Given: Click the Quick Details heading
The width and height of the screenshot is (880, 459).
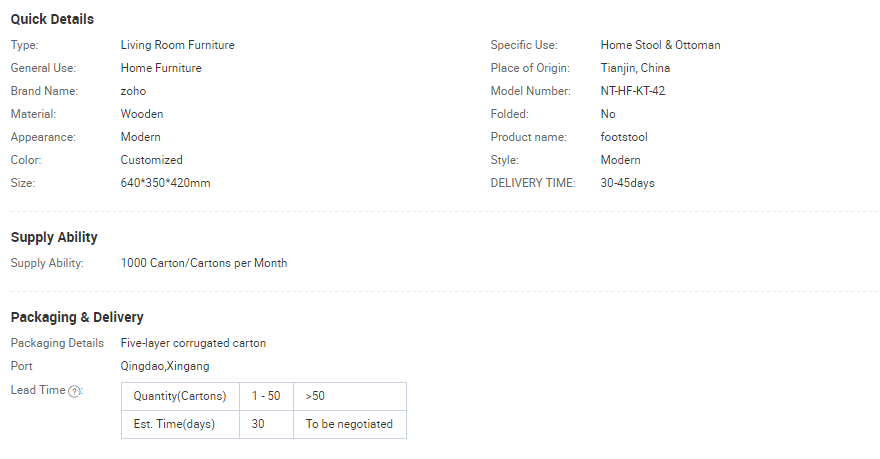Looking at the screenshot, I should (x=52, y=19).
